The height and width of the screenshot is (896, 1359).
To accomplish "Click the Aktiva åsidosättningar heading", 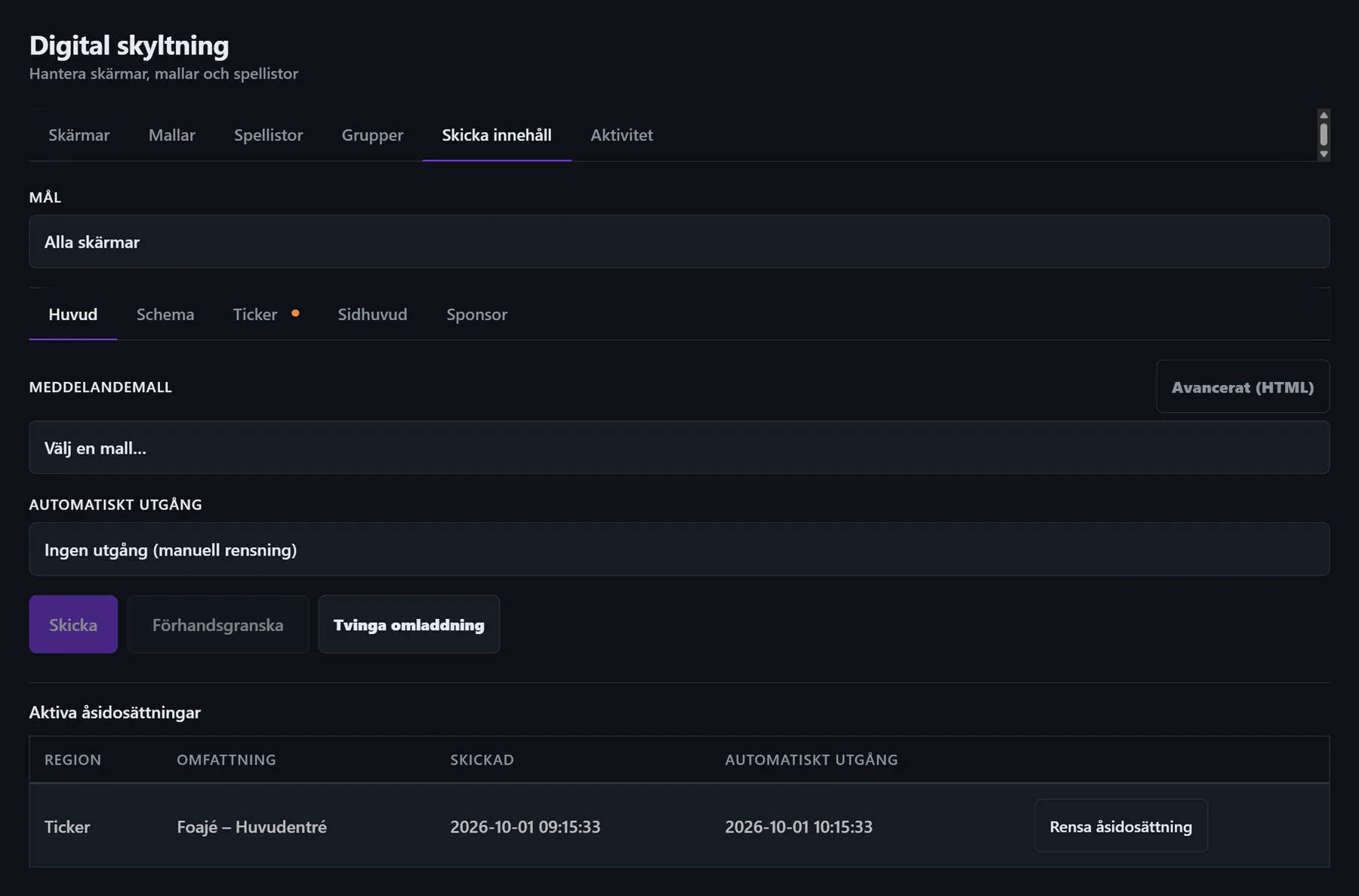I will point(115,712).
